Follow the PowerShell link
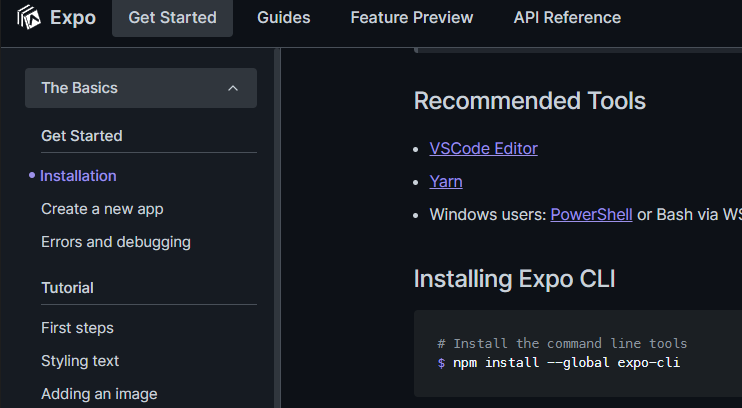Screen dimensions: 742x408 coord(591,215)
